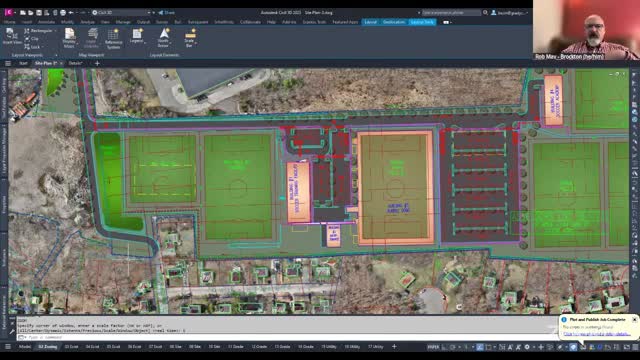Click the command line customize wrench icon

tap(11, 331)
